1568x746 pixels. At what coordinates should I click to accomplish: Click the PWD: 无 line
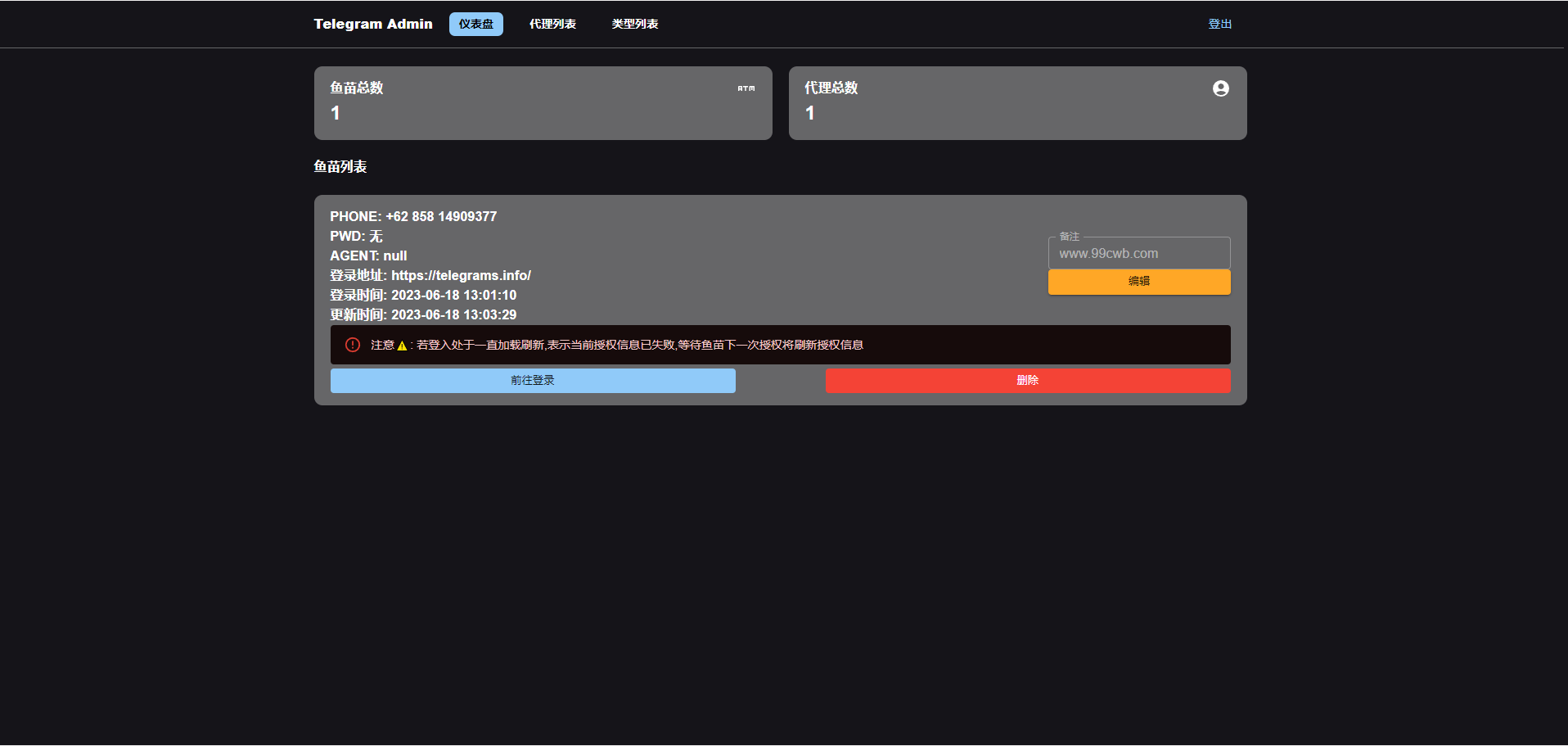click(x=356, y=236)
